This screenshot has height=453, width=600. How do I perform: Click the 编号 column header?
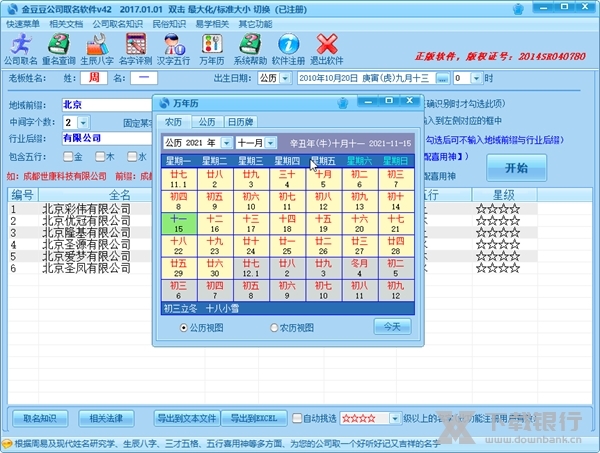23,195
